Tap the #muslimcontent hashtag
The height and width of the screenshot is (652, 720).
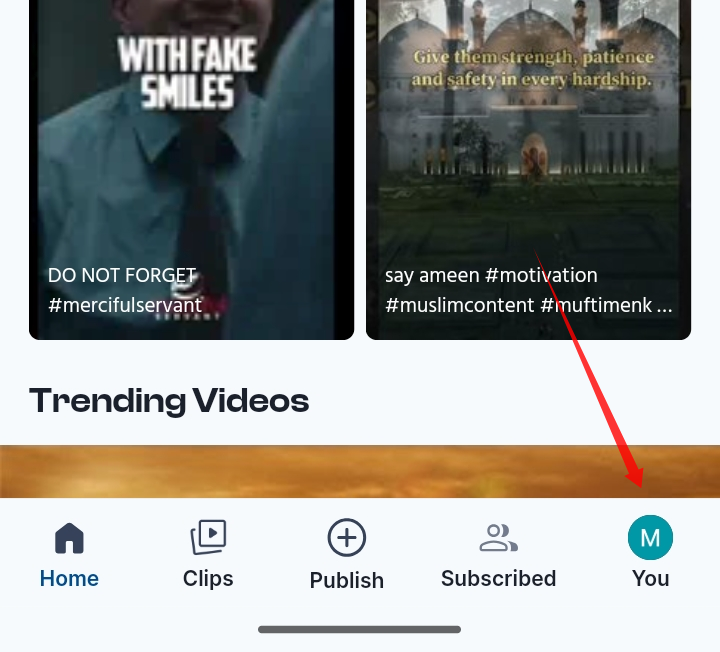click(x=459, y=305)
